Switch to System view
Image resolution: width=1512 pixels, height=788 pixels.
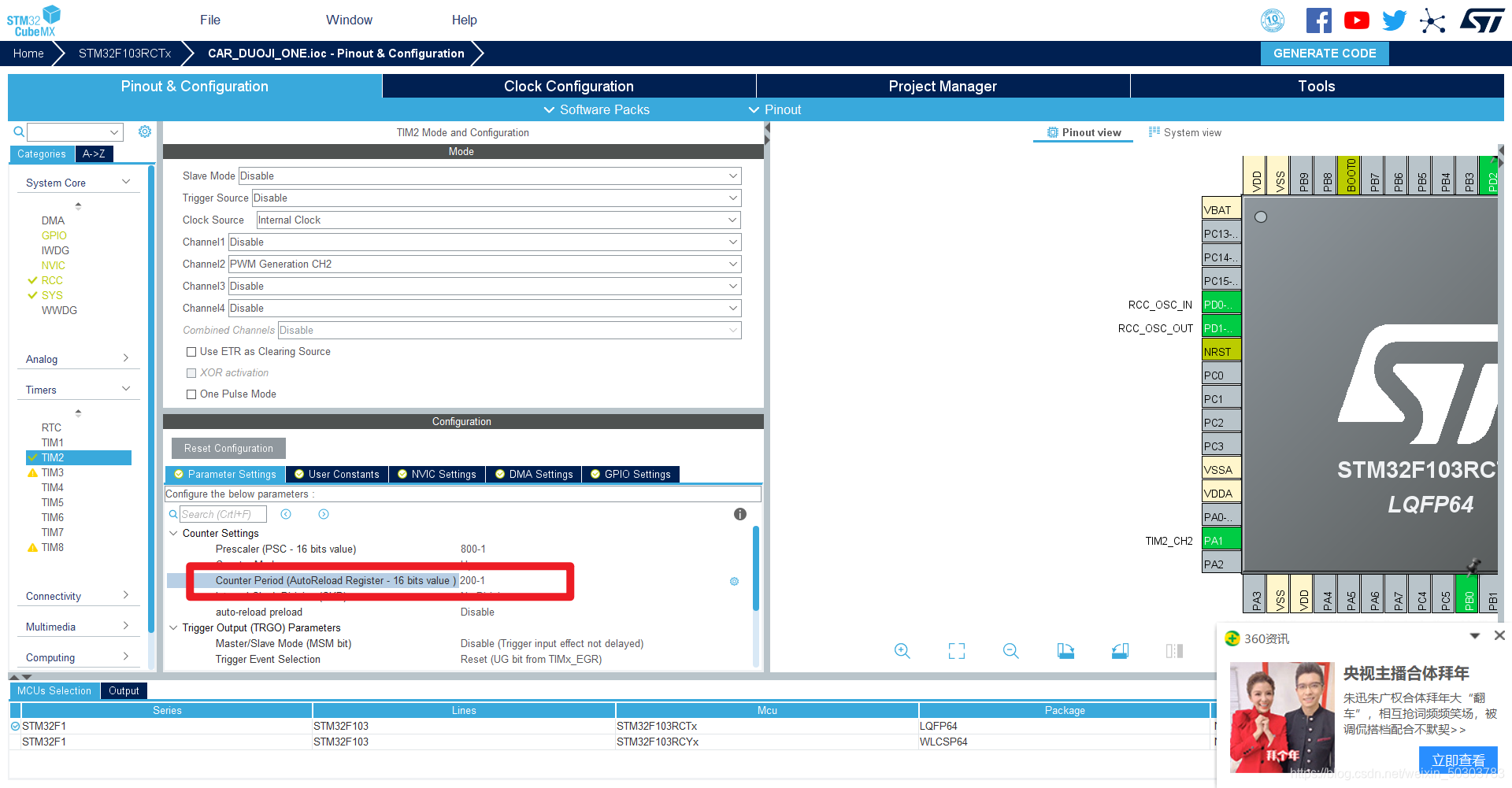(x=1185, y=132)
